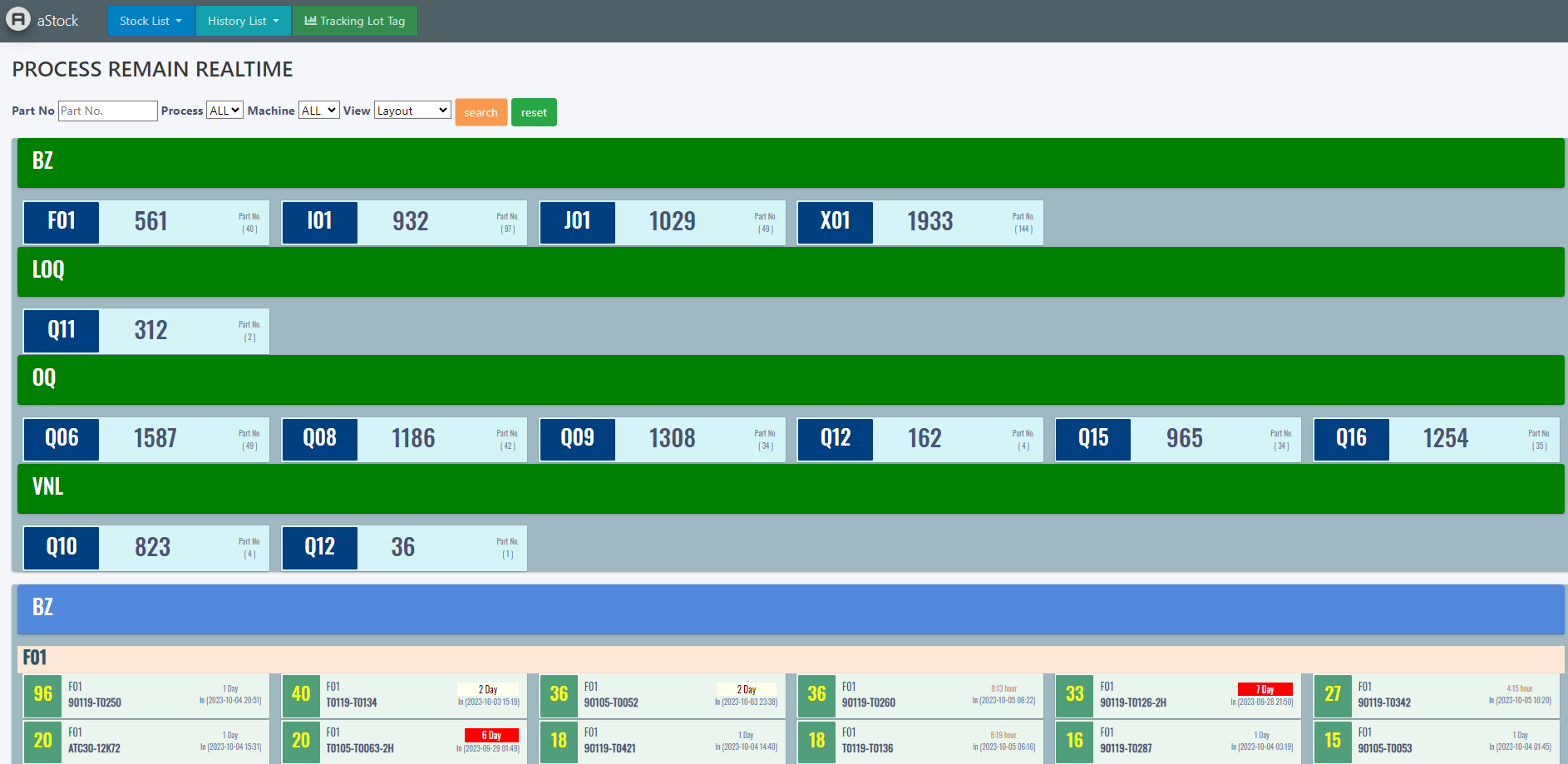Viewport: 1568px width, 764px height.
Task: Click the red 6 Day badge on T0105-T0063-2H
Action: 491,735
